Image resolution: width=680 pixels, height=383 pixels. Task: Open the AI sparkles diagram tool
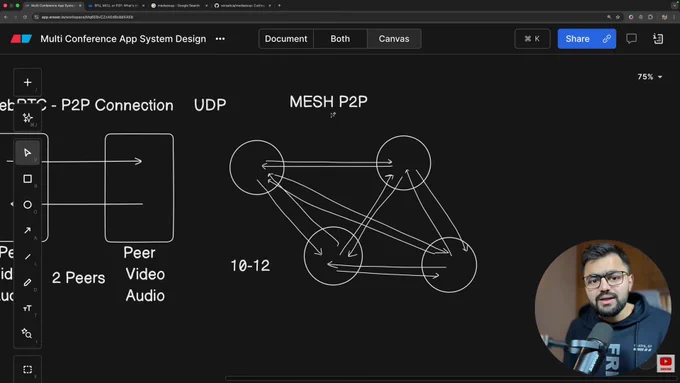(x=27, y=118)
